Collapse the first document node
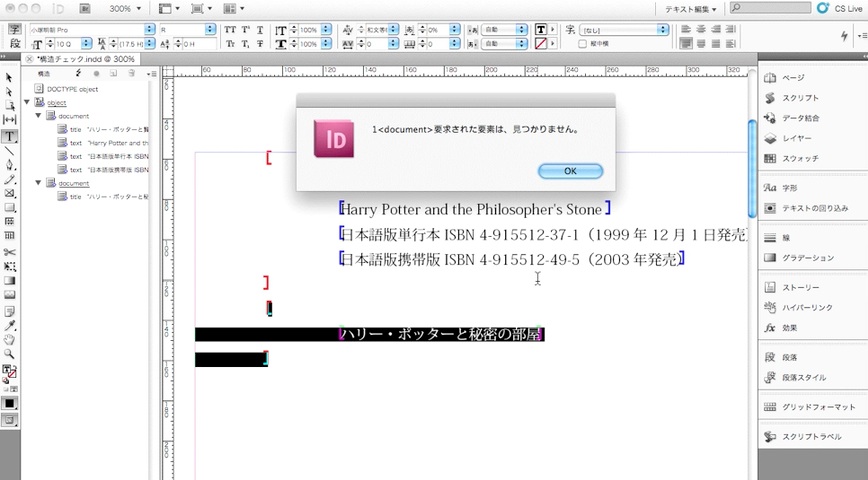The image size is (868, 480). pos(38,116)
